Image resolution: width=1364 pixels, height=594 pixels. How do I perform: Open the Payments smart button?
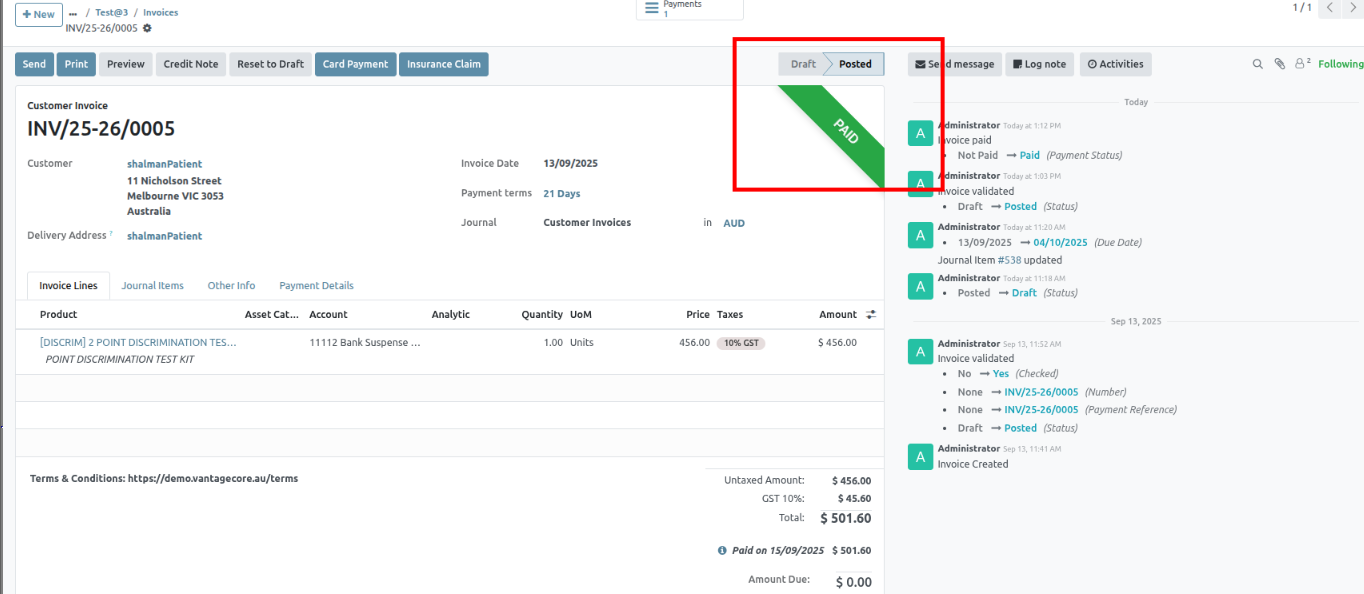tap(690, 9)
